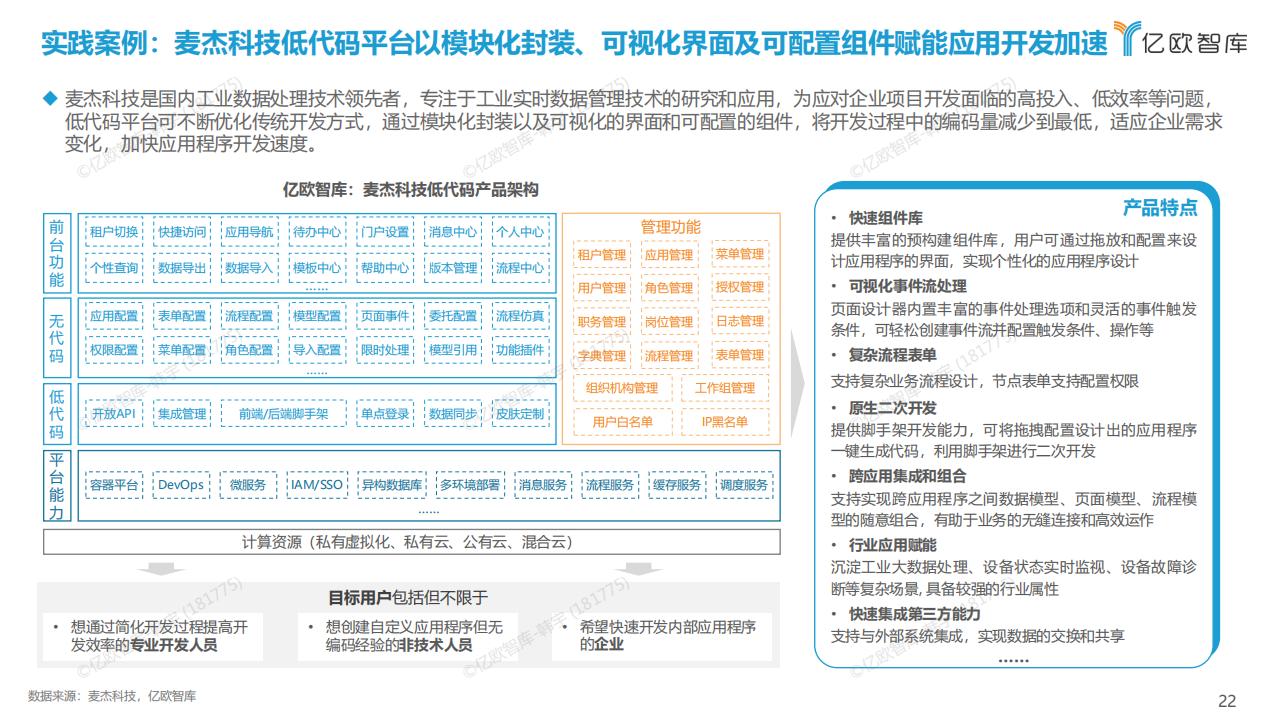
Task: Click the 模板中心 box
Action: pos(317,268)
